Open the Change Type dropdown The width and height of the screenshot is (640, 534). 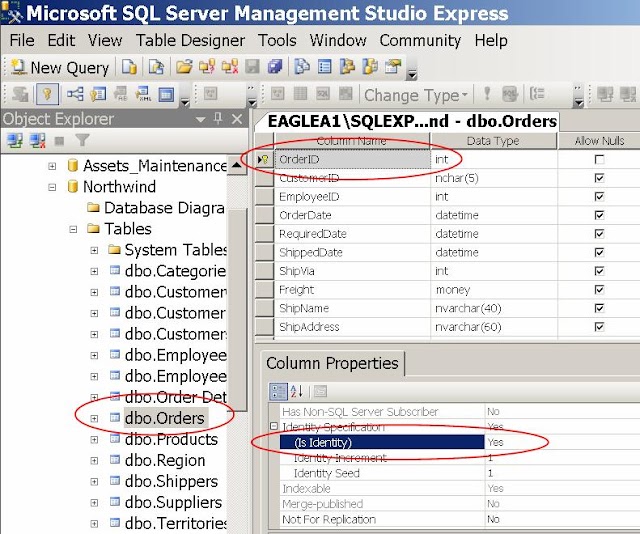pos(416,95)
